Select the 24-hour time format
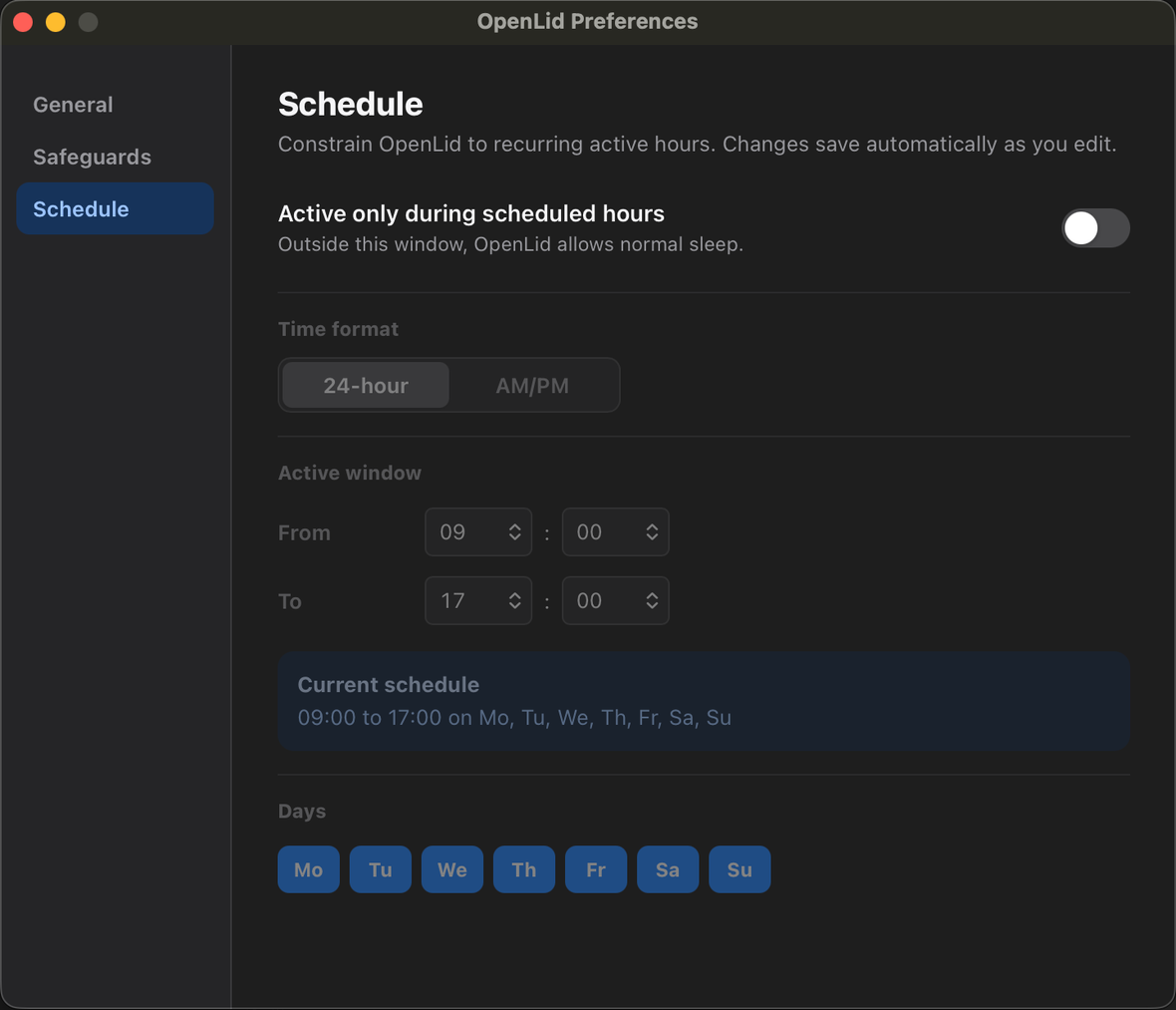This screenshot has width=1176, height=1010. (x=366, y=385)
